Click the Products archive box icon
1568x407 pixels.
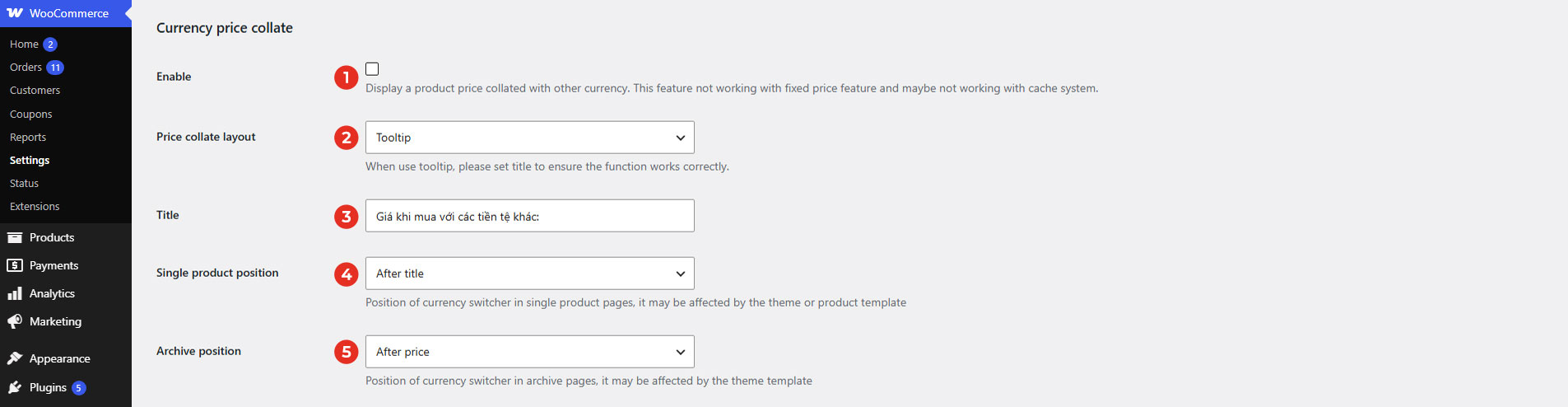(x=14, y=237)
